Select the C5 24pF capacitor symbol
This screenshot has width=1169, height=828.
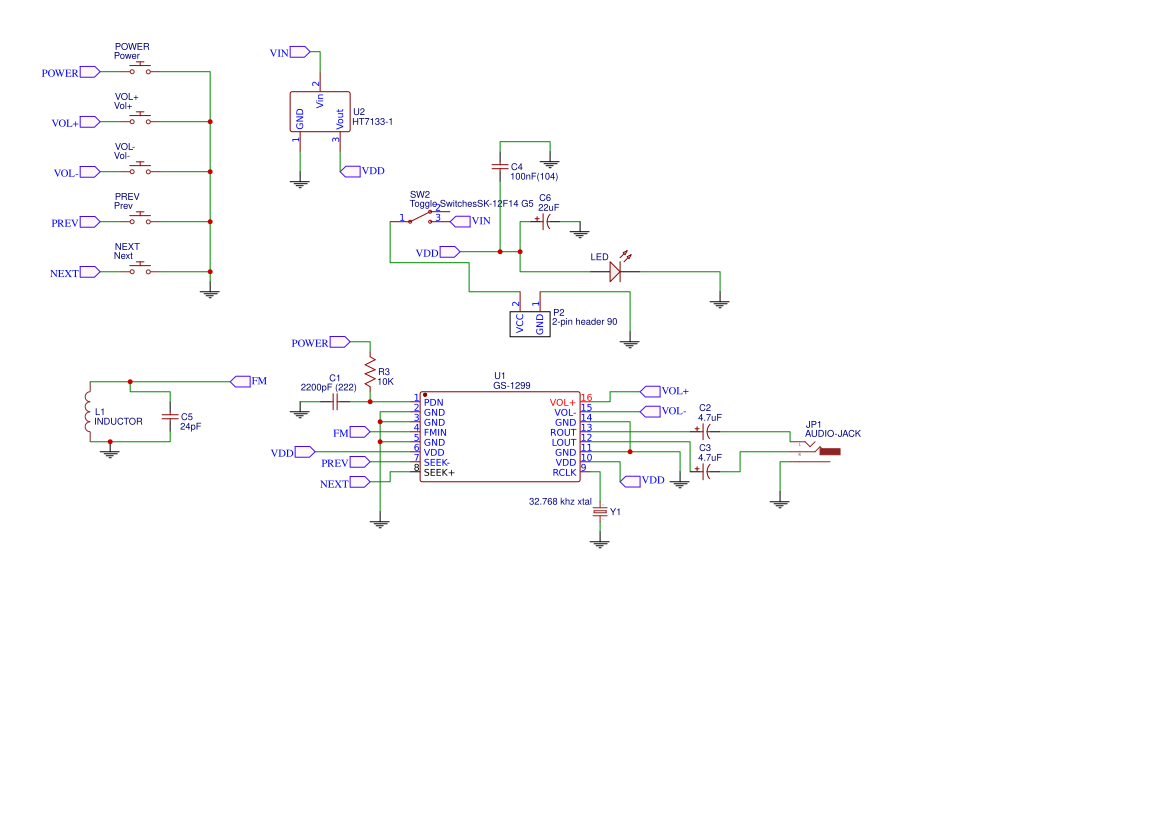[170, 416]
